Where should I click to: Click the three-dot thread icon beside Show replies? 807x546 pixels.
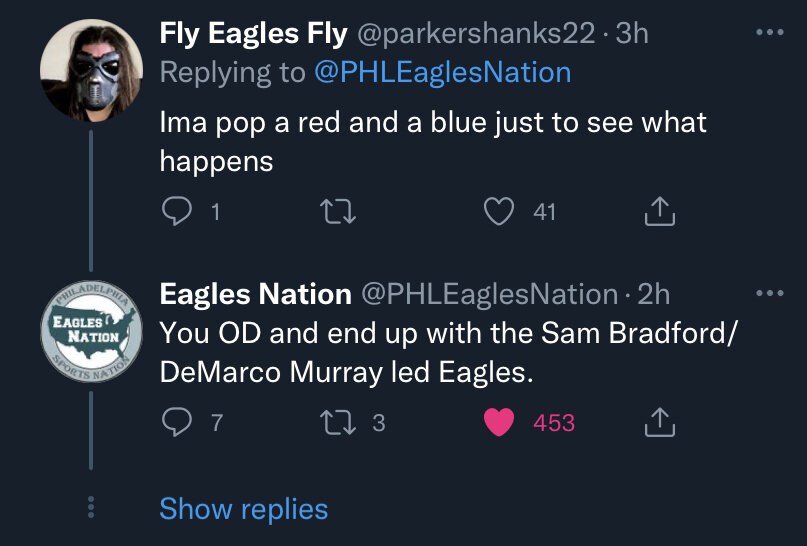[91, 507]
